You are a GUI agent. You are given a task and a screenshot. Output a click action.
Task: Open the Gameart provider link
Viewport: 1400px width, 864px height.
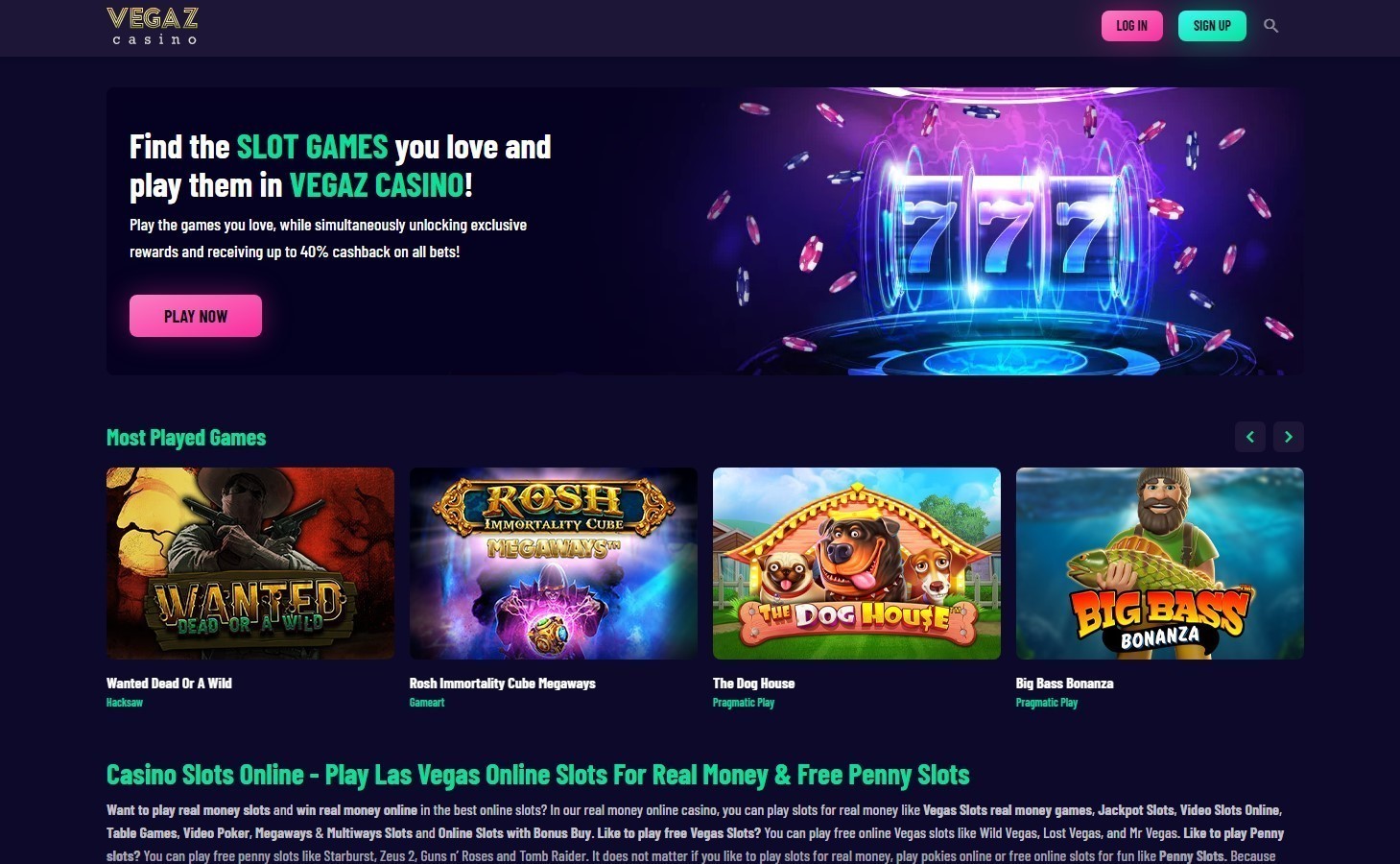tap(427, 703)
